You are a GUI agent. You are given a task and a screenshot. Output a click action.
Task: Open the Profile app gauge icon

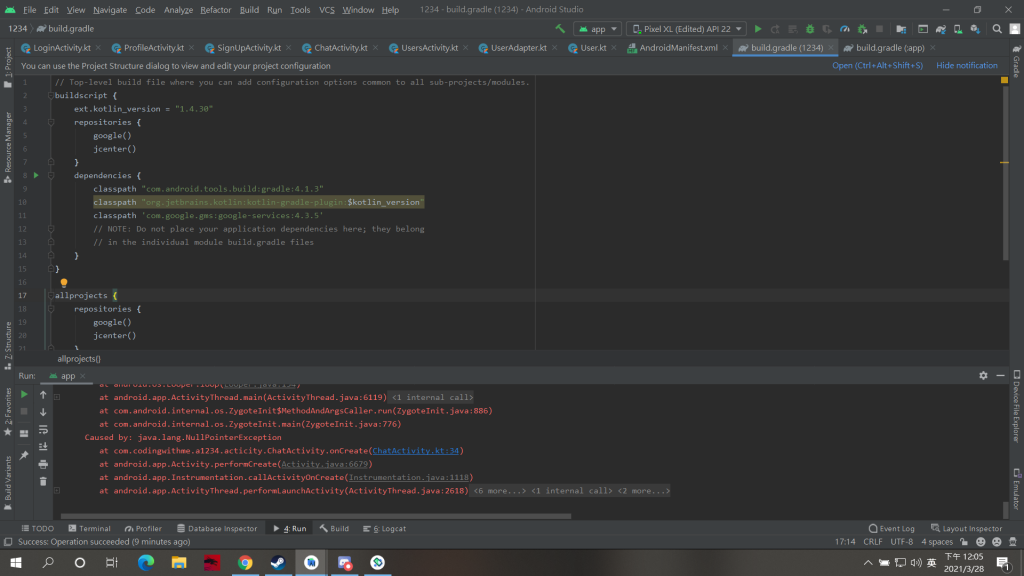tap(844, 29)
